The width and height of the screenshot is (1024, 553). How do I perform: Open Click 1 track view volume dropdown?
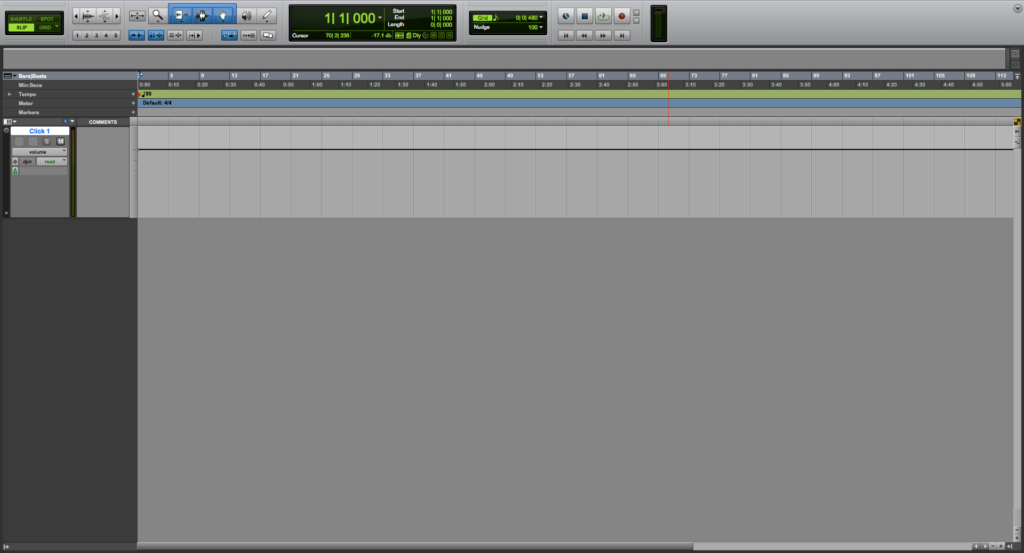coord(40,151)
